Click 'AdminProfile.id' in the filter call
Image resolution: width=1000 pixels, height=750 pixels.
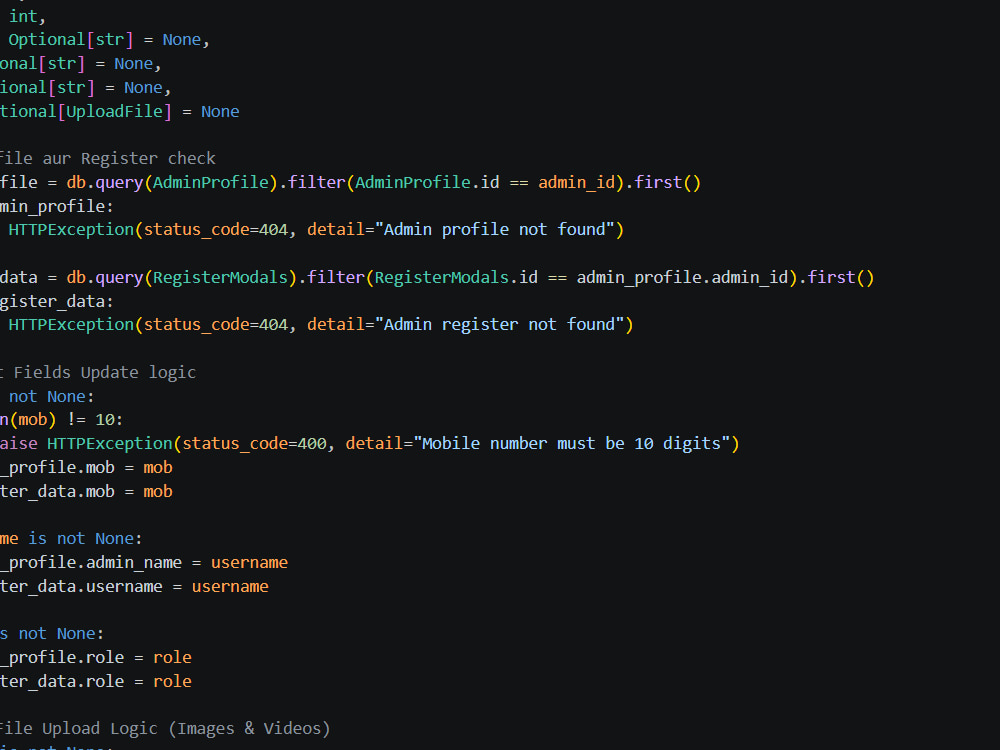coord(427,182)
